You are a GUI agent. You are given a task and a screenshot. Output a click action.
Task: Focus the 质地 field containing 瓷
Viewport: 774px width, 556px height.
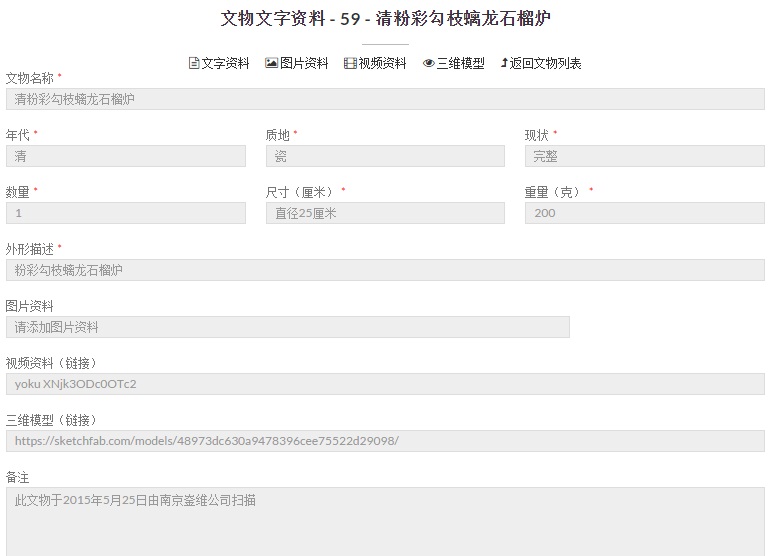point(385,156)
